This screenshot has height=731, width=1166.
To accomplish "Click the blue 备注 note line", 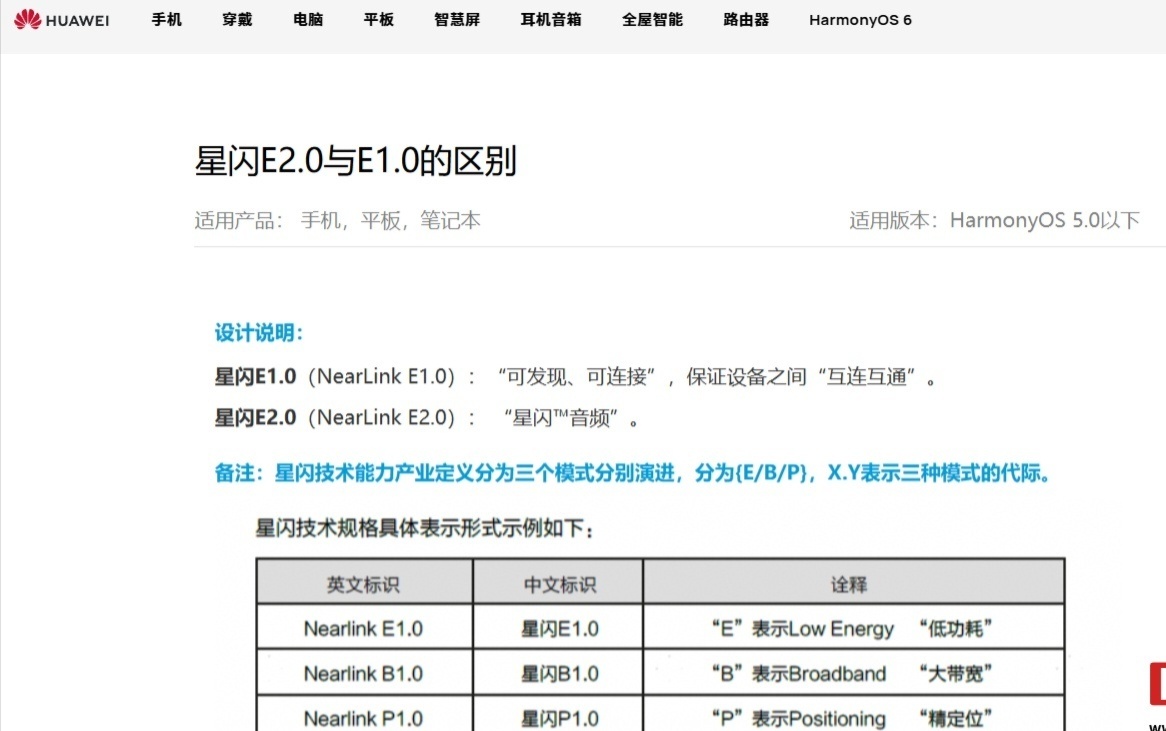I will click(633, 473).
